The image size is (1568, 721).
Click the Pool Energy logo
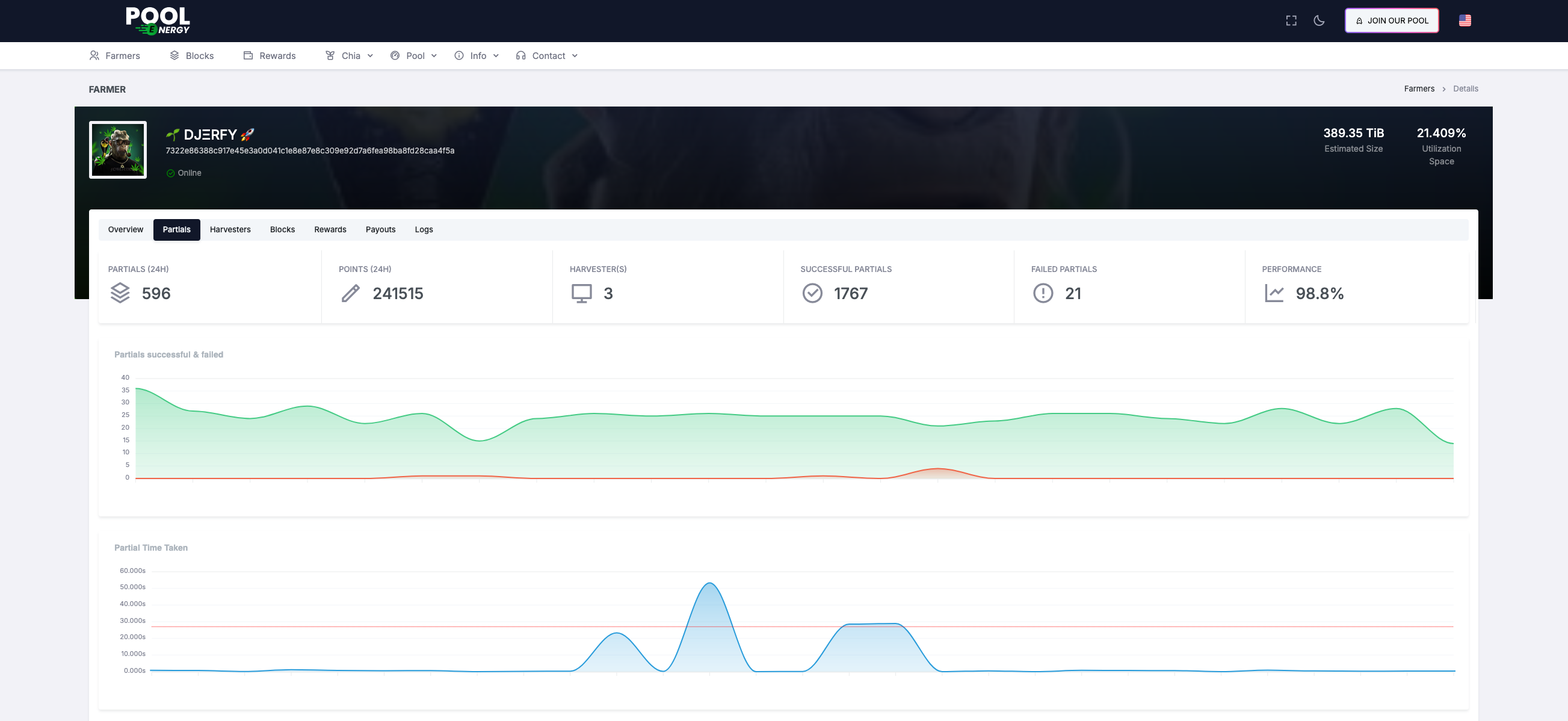click(158, 20)
